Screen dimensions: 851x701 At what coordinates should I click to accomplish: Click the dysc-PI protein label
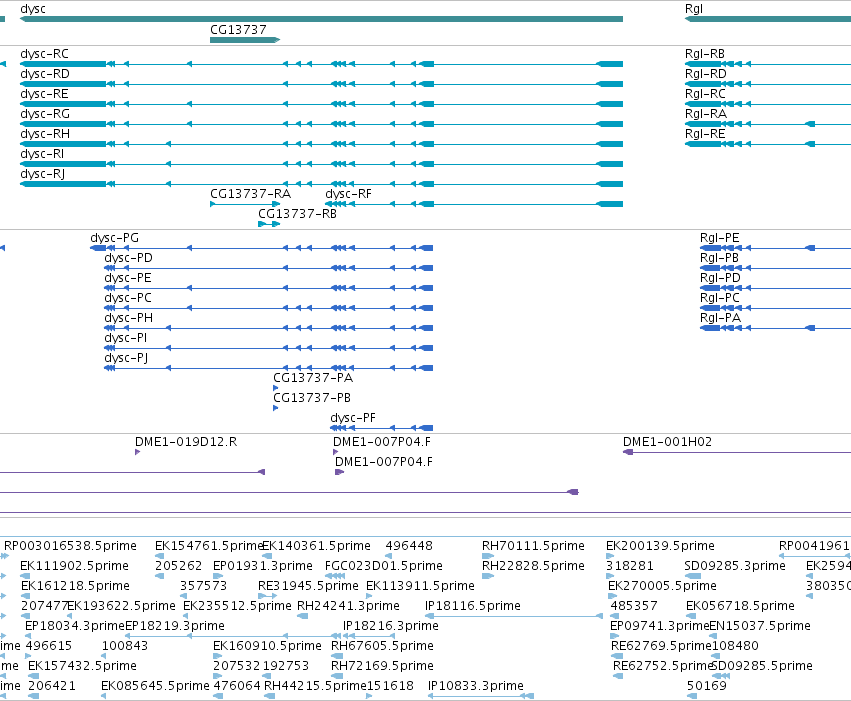[125, 339]
